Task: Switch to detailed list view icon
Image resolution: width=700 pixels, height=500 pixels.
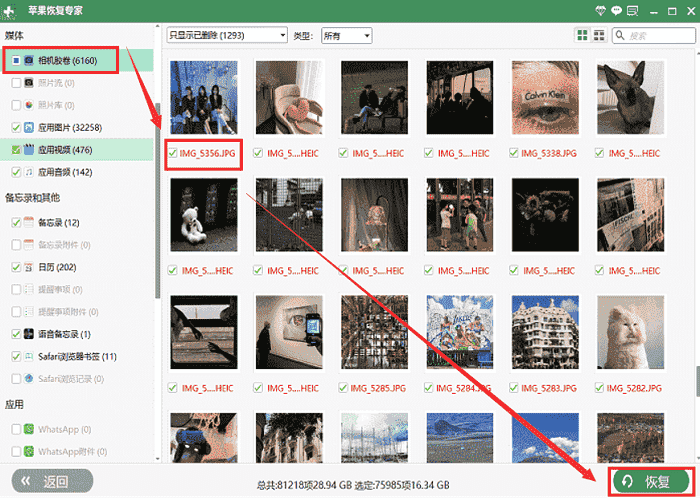Action: pos(599,36)
